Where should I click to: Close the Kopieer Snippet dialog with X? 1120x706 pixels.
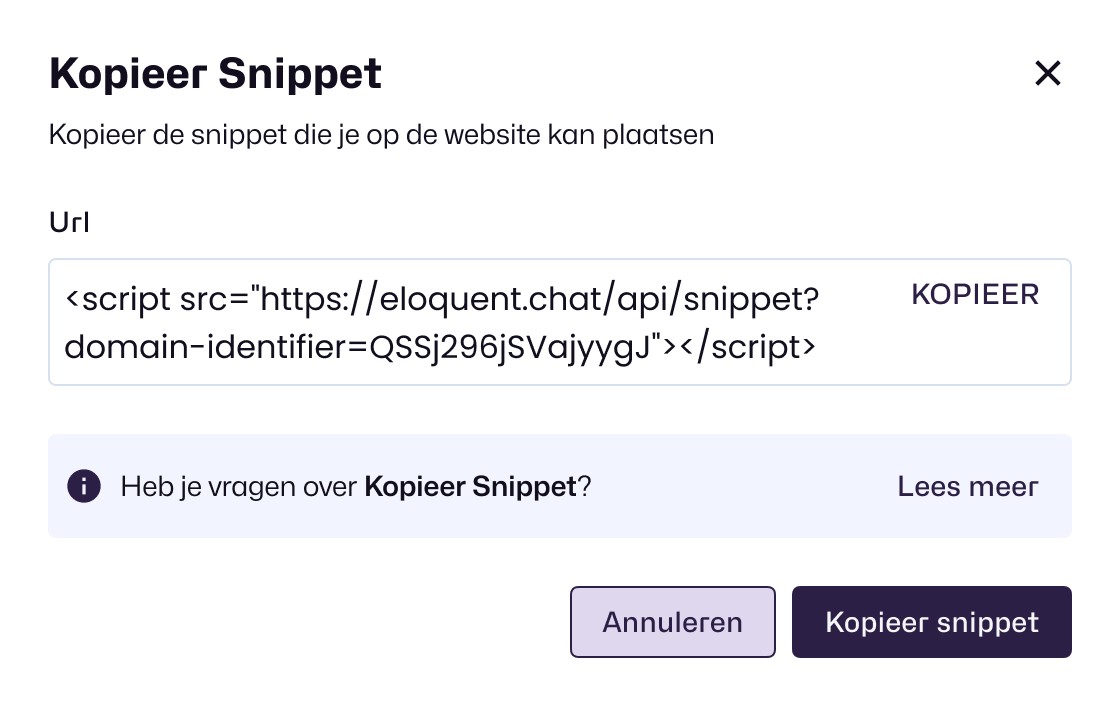tap(1047, 73)
